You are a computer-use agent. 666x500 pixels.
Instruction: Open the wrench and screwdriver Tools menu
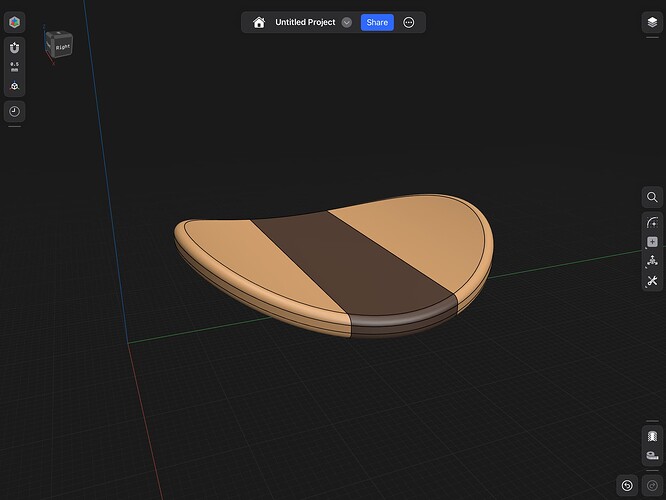click(x=652, y=281)
